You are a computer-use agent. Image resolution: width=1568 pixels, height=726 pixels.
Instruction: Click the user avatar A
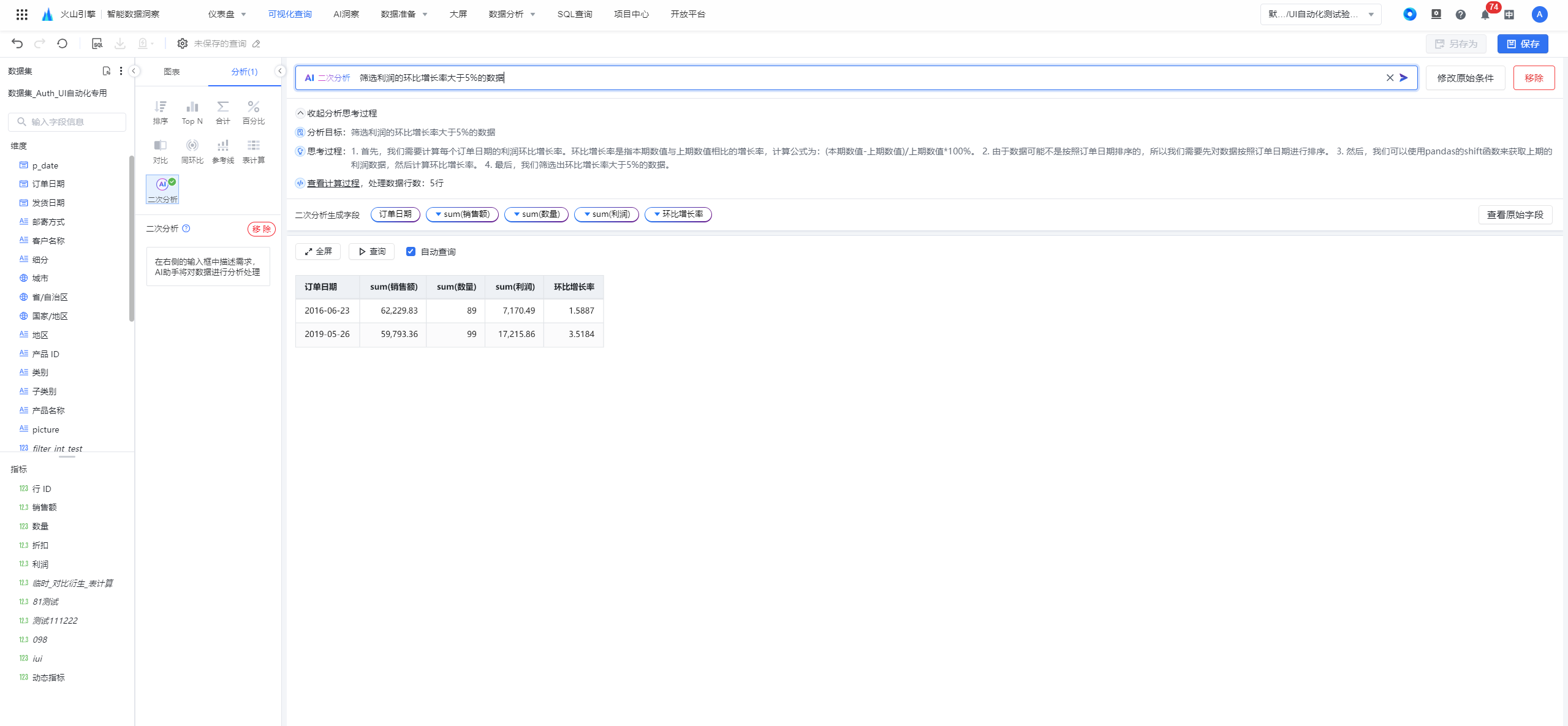click(1539, 15)
